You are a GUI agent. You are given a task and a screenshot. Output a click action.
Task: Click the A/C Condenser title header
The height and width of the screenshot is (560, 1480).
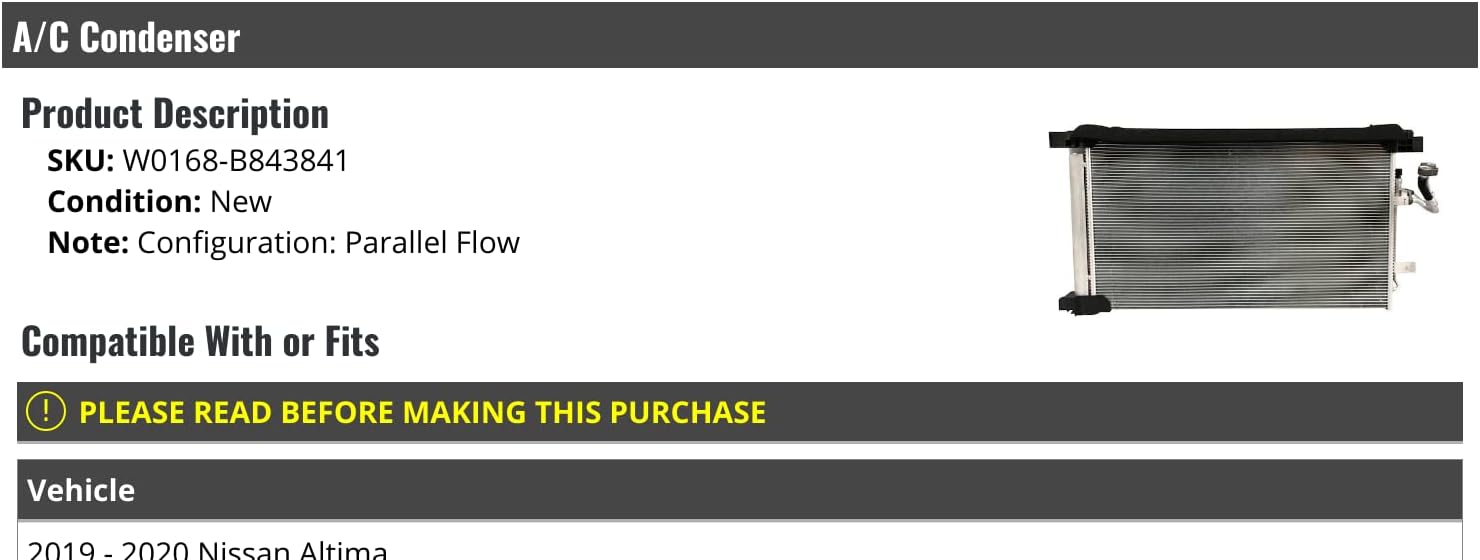[127, 38]
